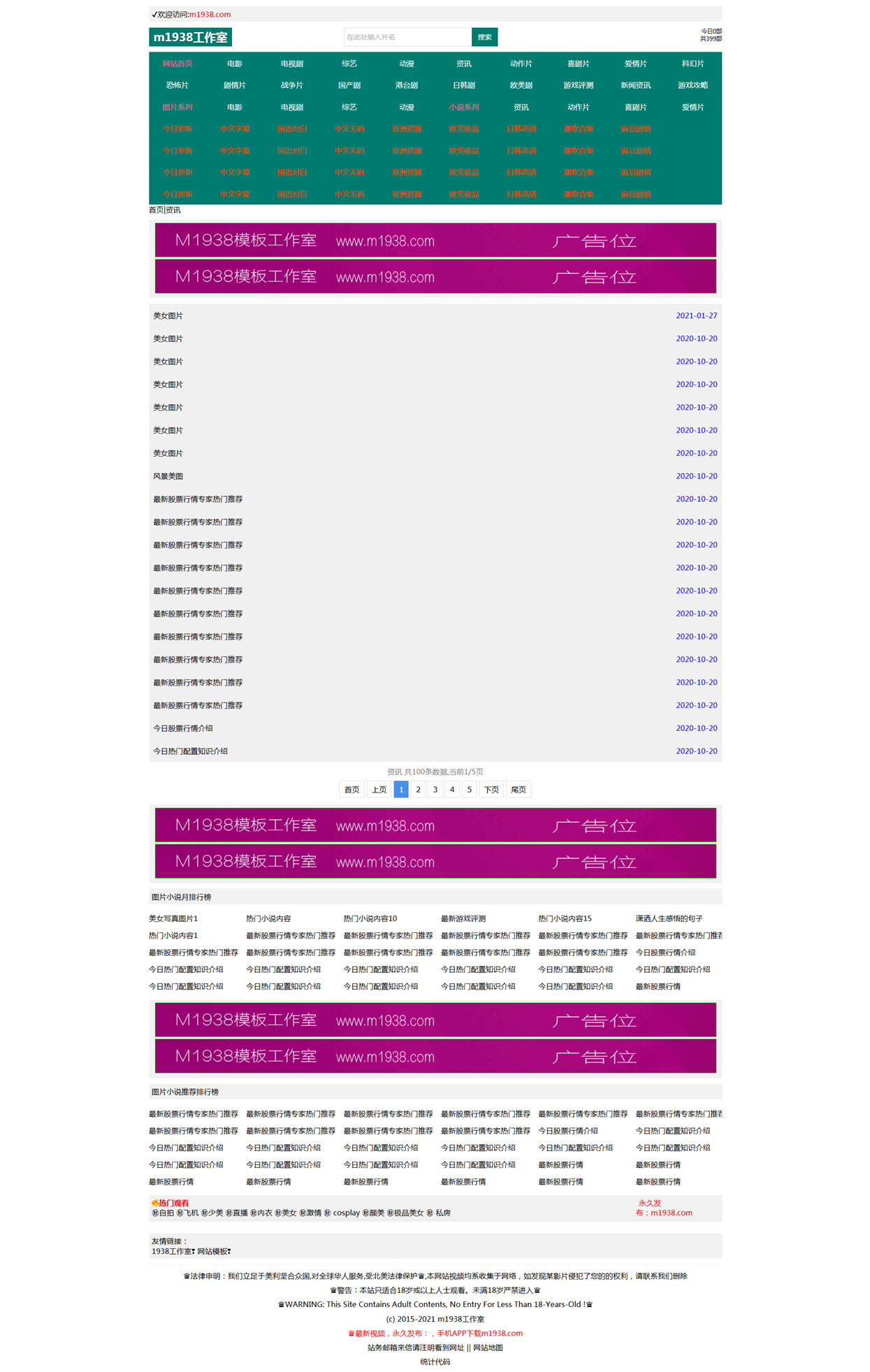The width and height of the screenshot is (870, 1372).
Task: Click the 站务邮箱来信请注明看到网址 footer text
Action: point(416,1348)
